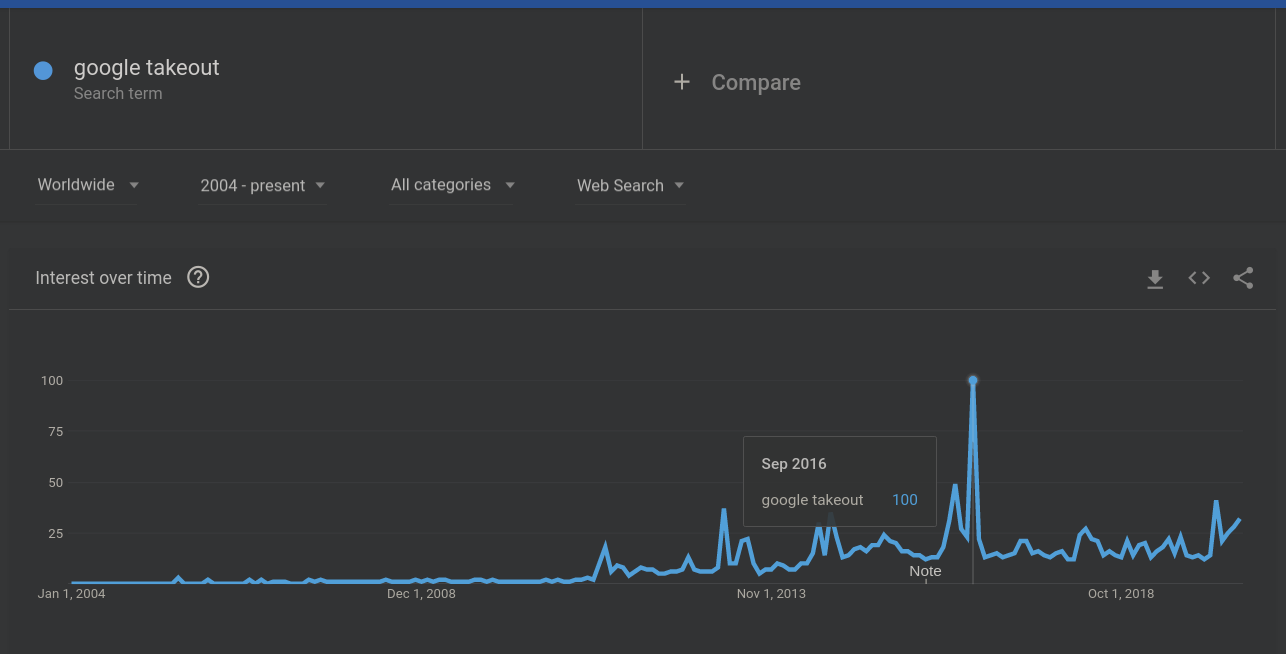The image size is (1286, 654).
Task: Click the Dec 1, 2008 axis label
Action: (421, 594)
